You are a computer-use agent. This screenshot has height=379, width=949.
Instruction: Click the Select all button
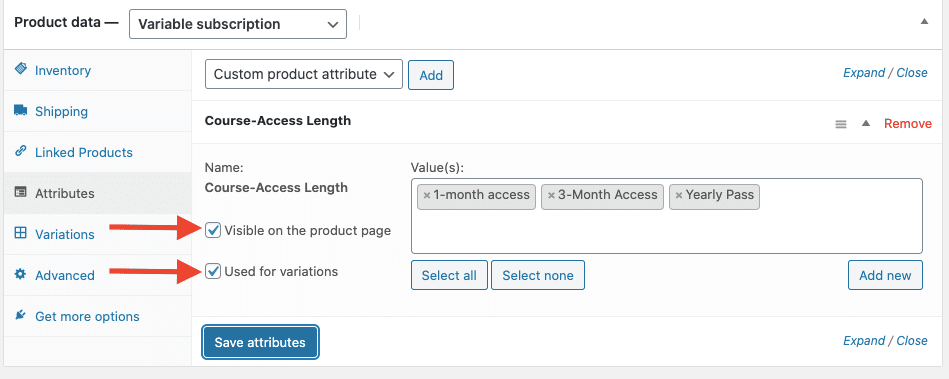(x=449, y=275)
